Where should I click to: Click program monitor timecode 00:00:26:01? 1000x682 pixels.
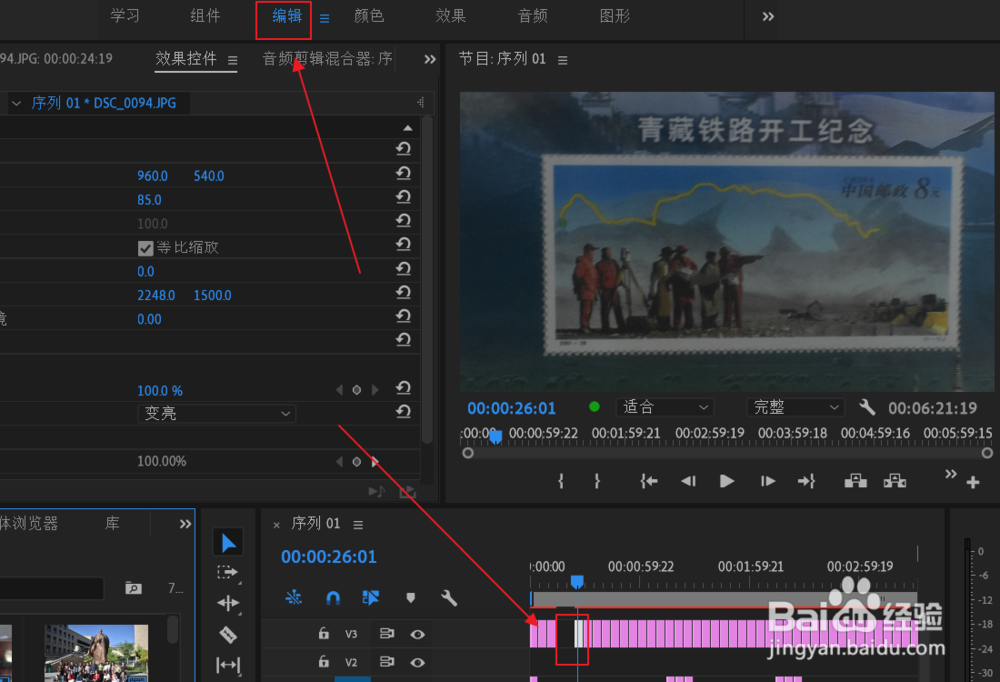(x=511, y=408)
